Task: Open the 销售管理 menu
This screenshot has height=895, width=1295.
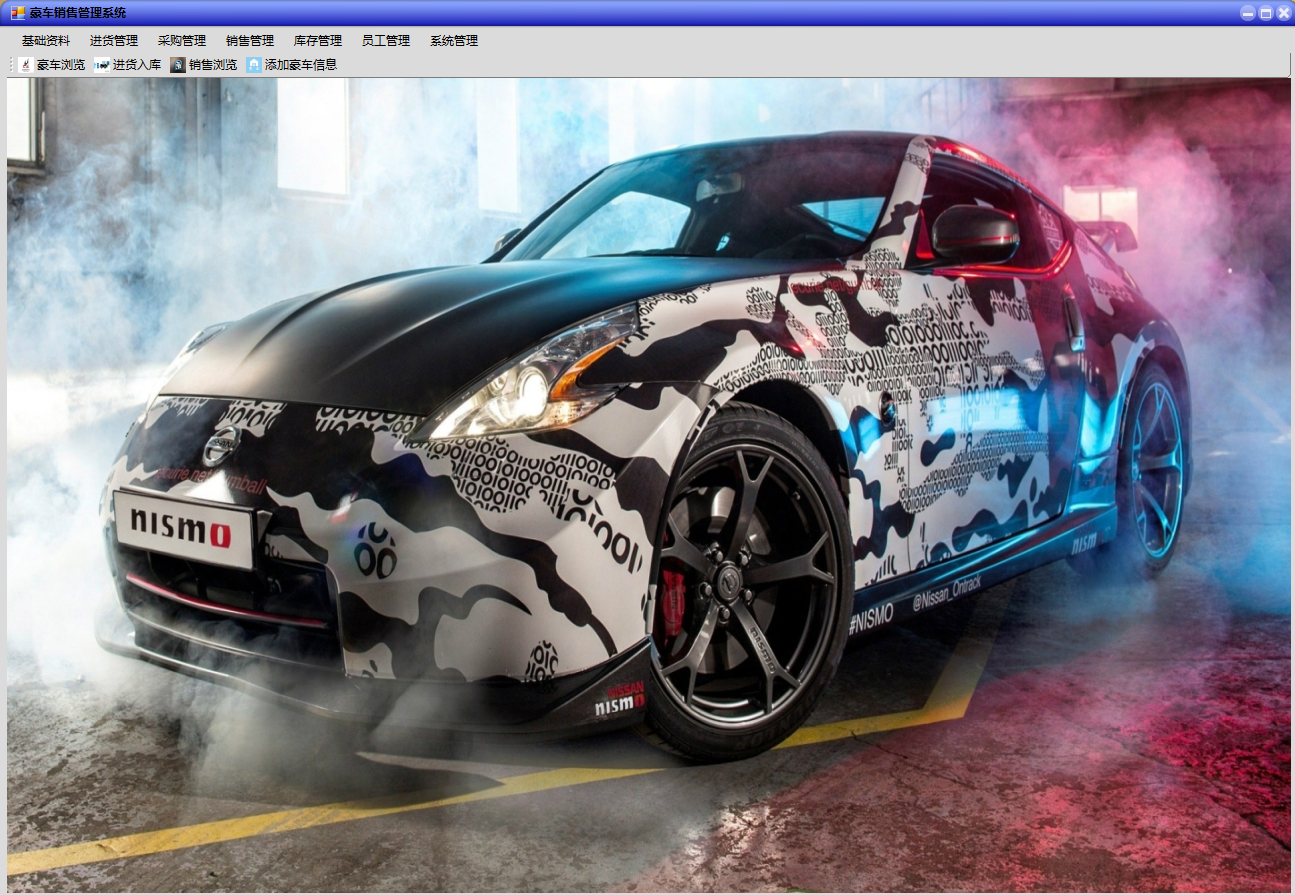Action: coord(250,41)
